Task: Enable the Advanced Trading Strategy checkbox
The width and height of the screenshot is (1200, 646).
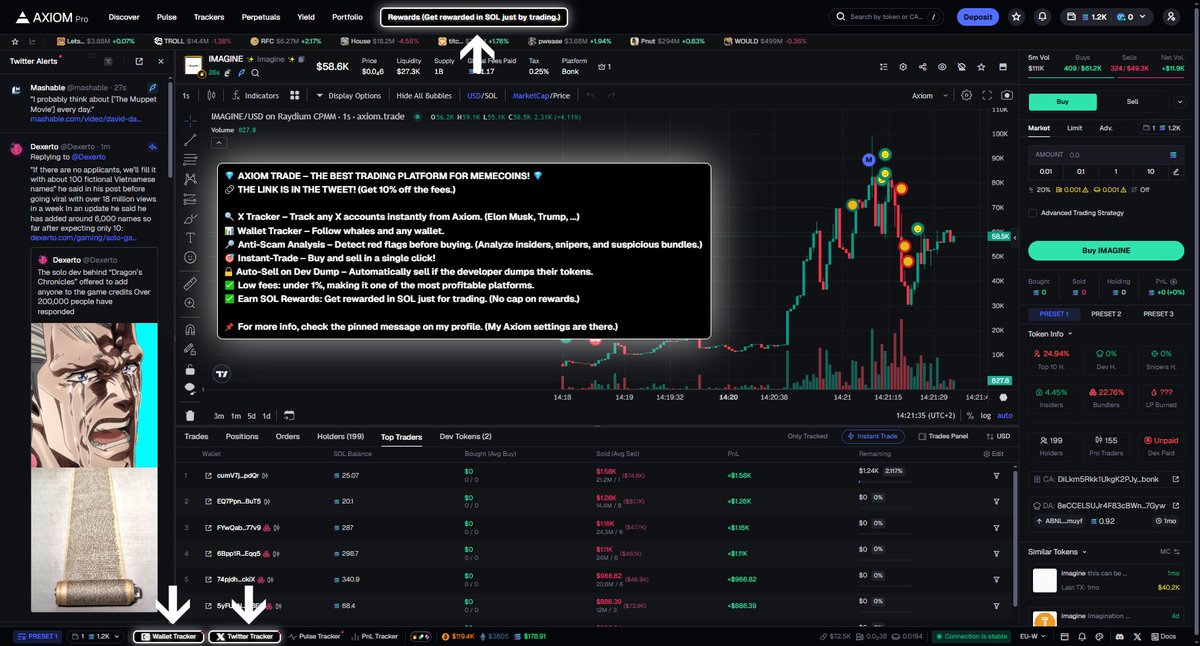Action: [1033, 212]
